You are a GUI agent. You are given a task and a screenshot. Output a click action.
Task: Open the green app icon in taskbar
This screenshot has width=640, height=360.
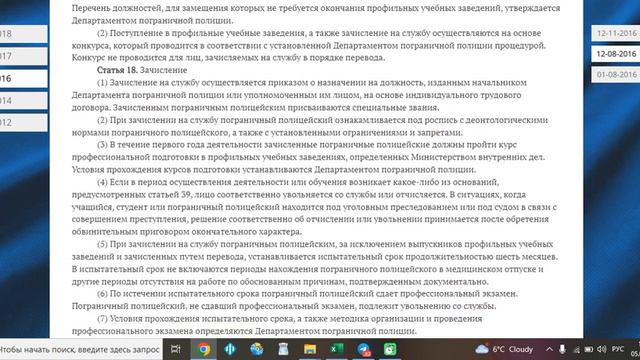click(390, 349)
